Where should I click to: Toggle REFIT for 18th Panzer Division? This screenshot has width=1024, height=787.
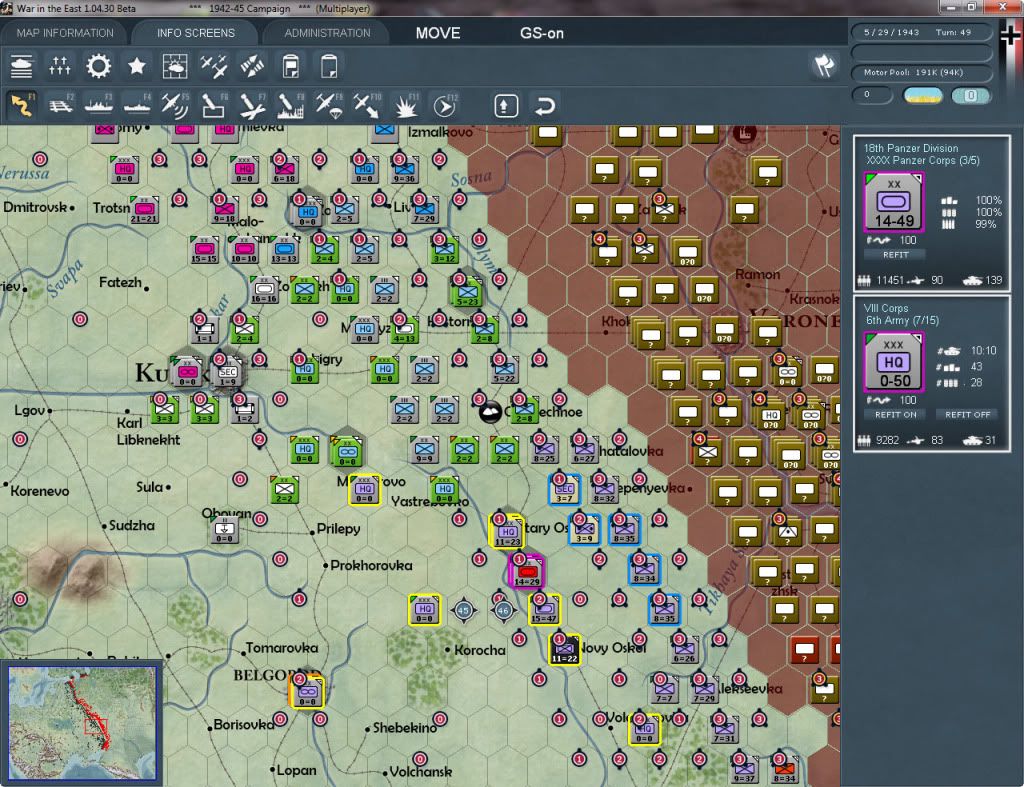(x=895, y=255)
